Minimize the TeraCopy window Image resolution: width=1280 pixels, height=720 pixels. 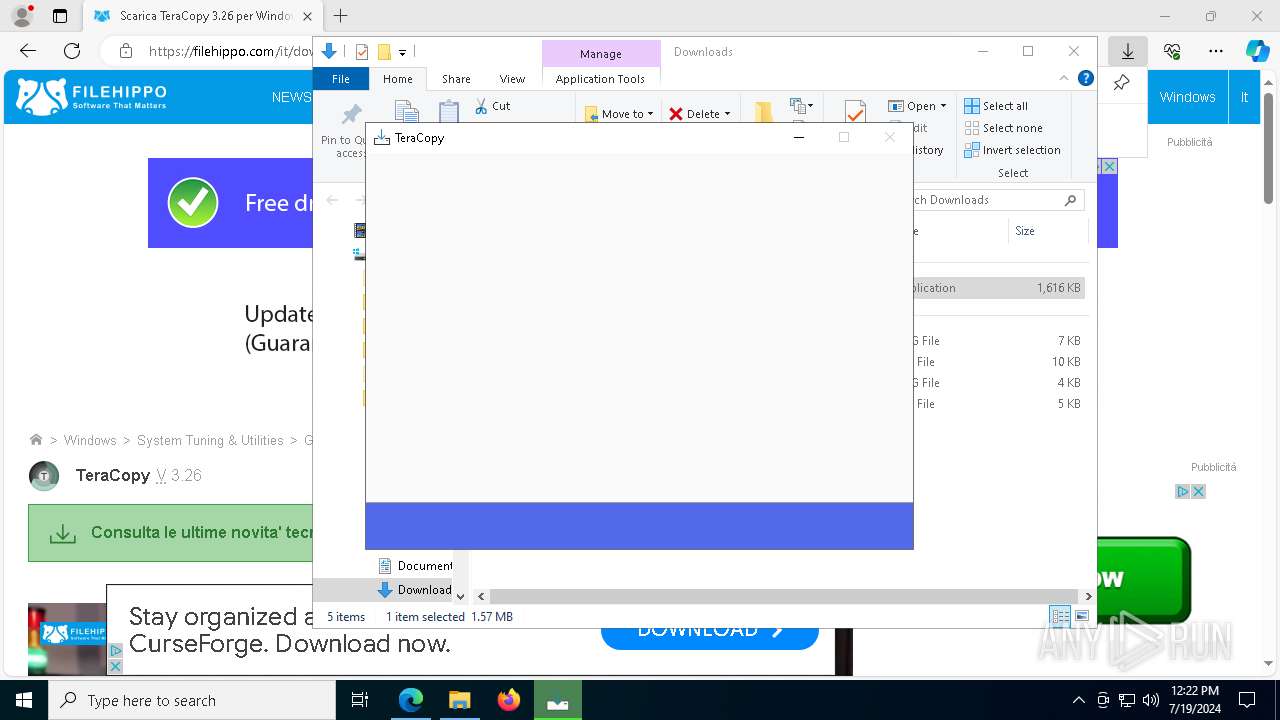(x=799, y=138)
